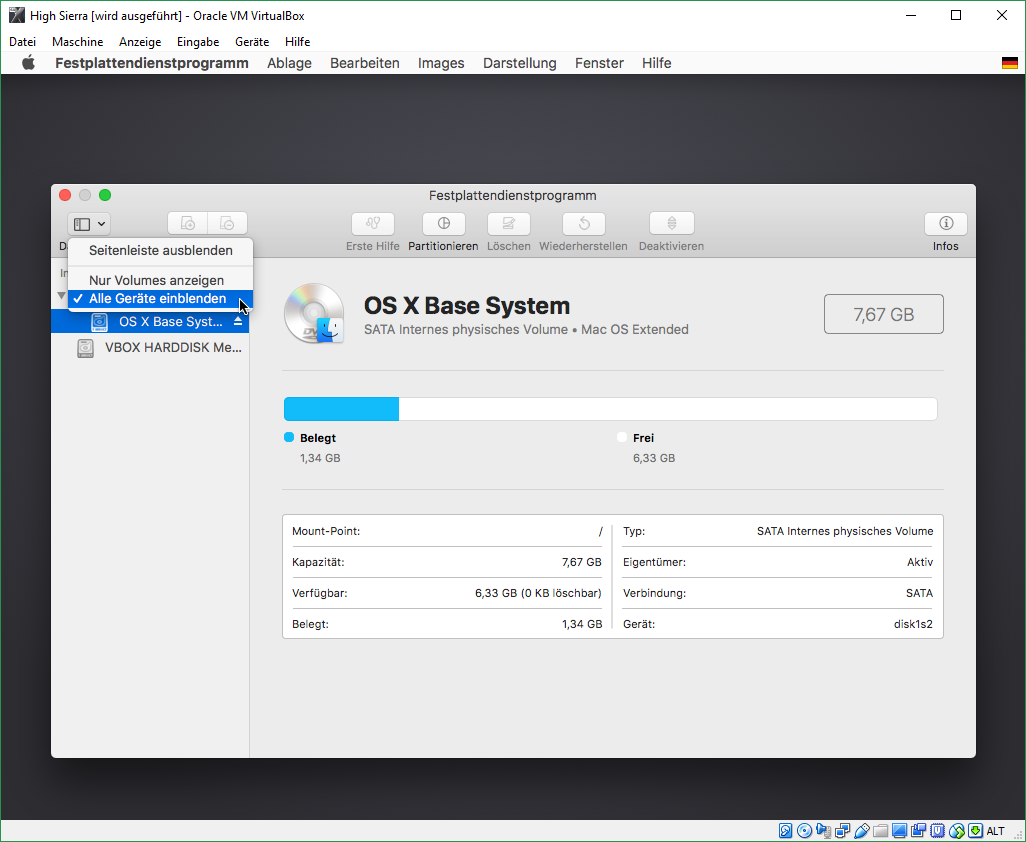Select VBOX HARDDISK Media in sidebar
Image resolution: width=1026 pixels, height=842 pixels.
pos(150,347)
